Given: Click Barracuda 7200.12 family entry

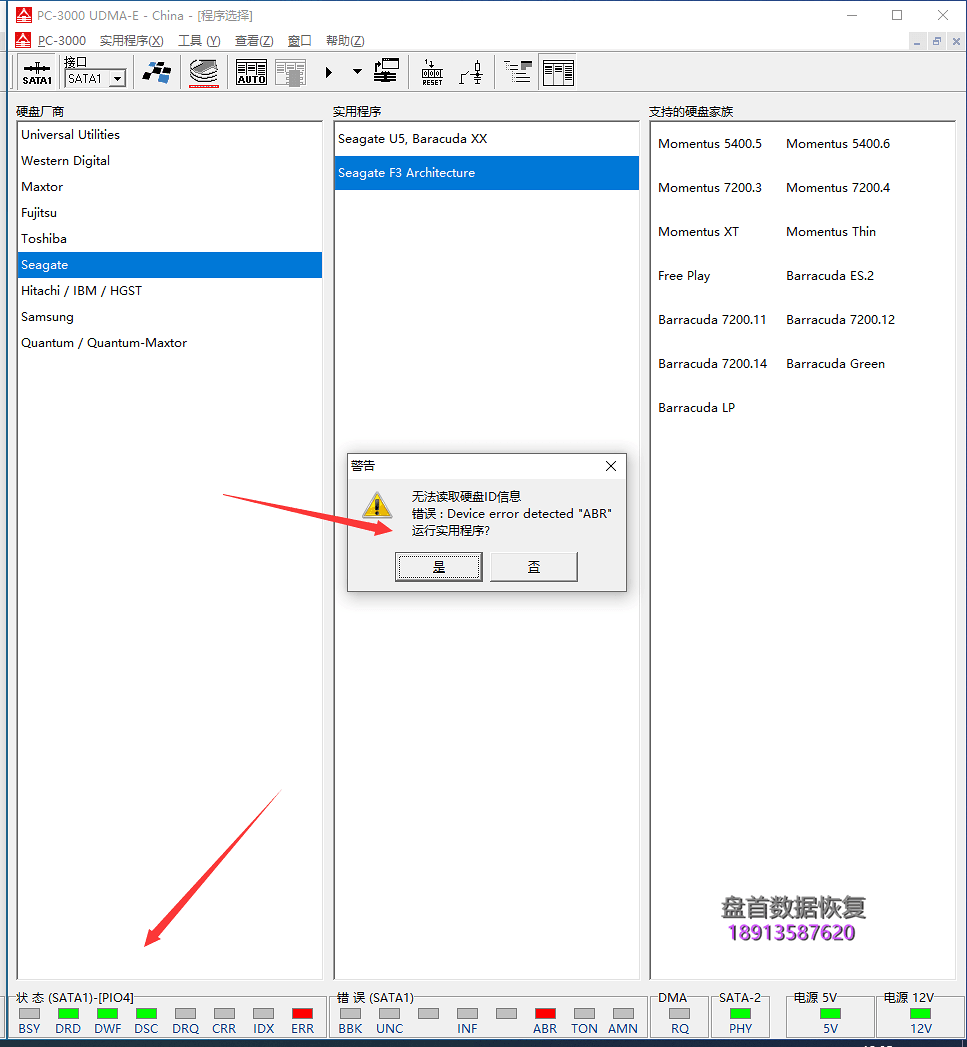Looking at the screenshot, I should [x=840, y=320].
